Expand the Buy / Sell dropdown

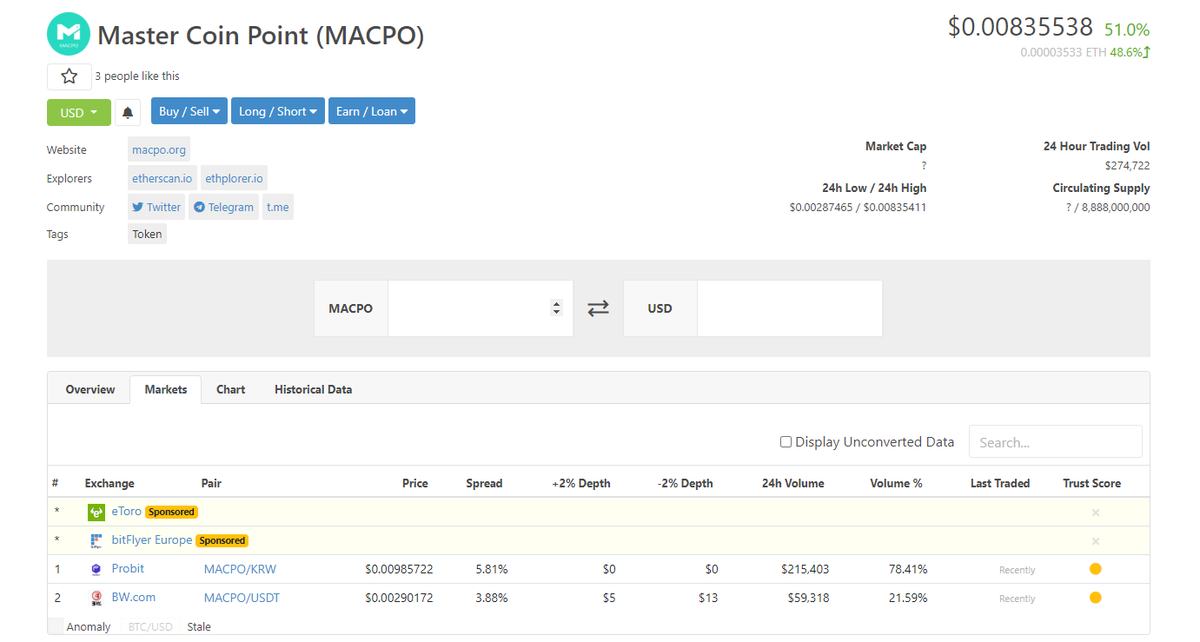(190, 111)
